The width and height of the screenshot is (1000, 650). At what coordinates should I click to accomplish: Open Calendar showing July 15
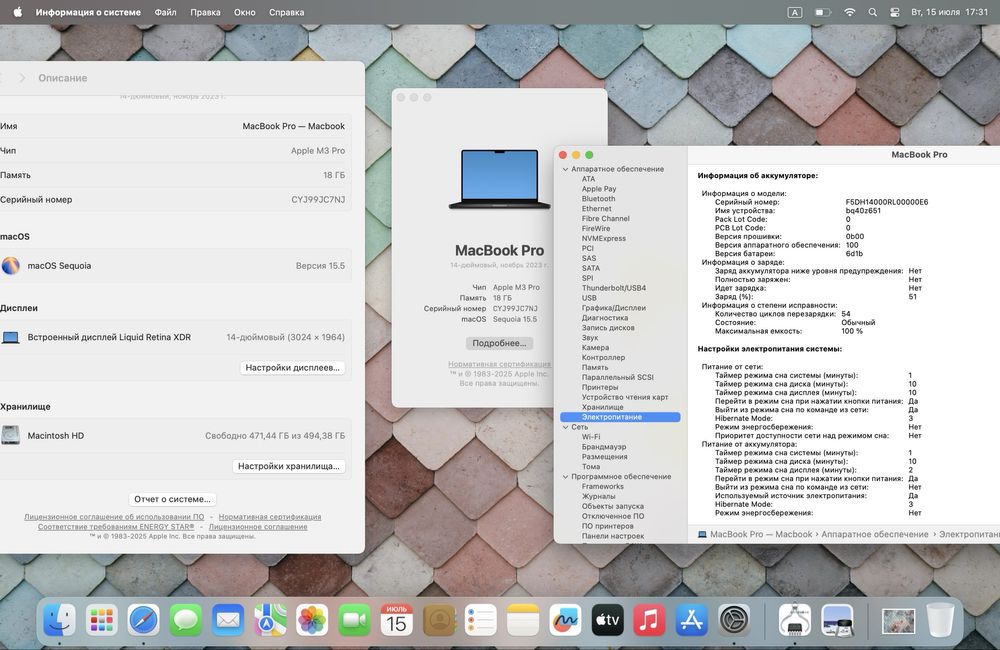pyautogui.click(x=396, y=619)
